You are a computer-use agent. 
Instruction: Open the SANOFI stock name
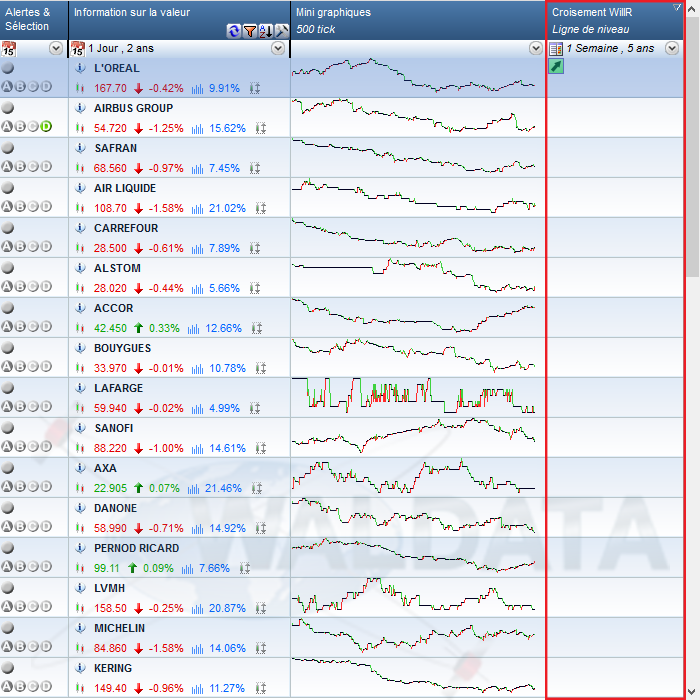pos(116,428)
